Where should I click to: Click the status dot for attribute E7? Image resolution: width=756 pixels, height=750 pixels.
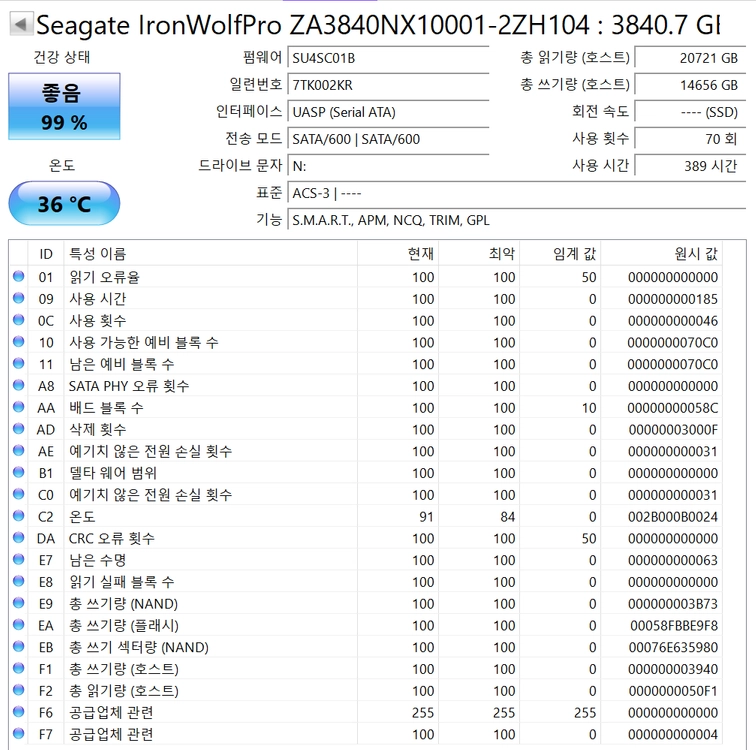pos(19,560)
